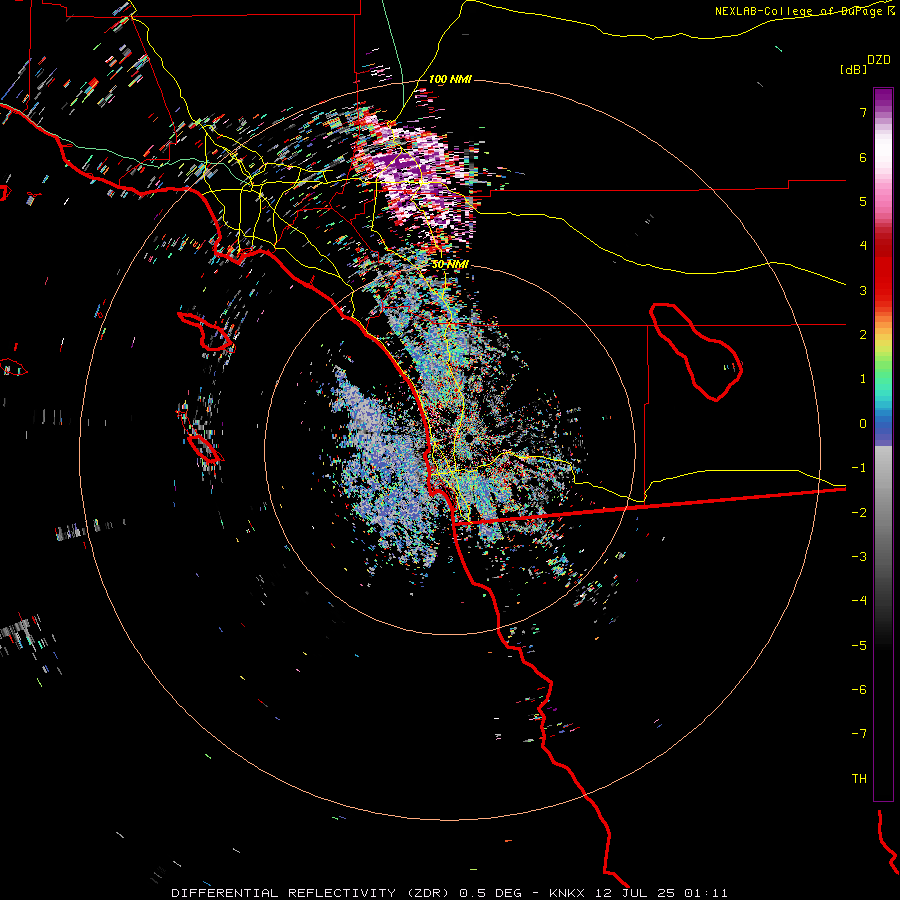This screenshot has width=900, height=900.
Task: Click the colorbar value 6 label
Action: (x=863, y=157)
